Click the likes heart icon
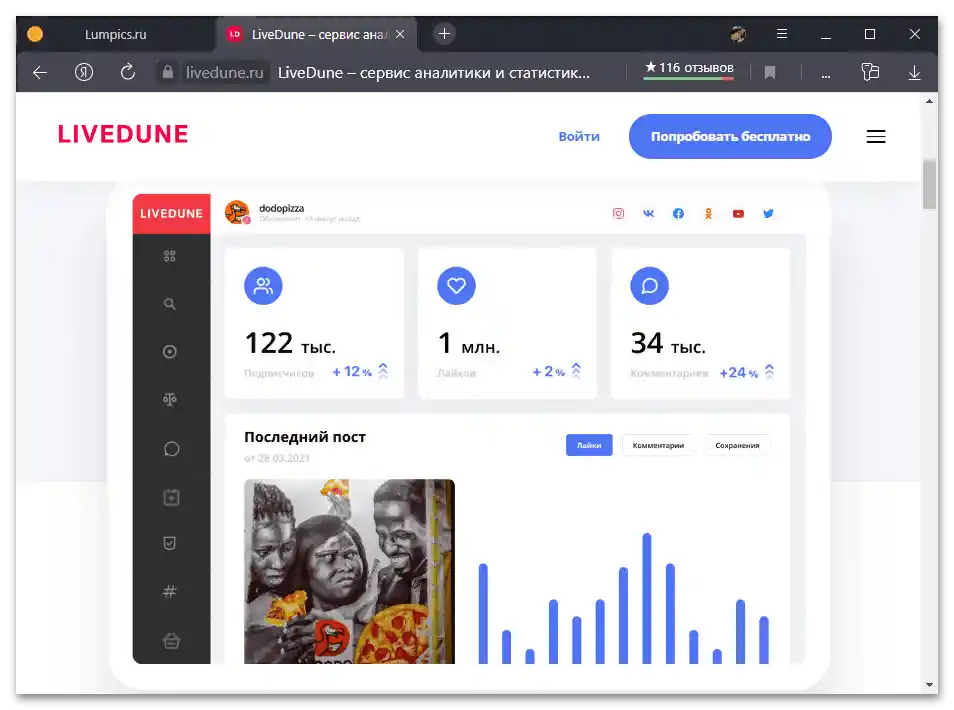The image size is (954, 710). [456, 286]
